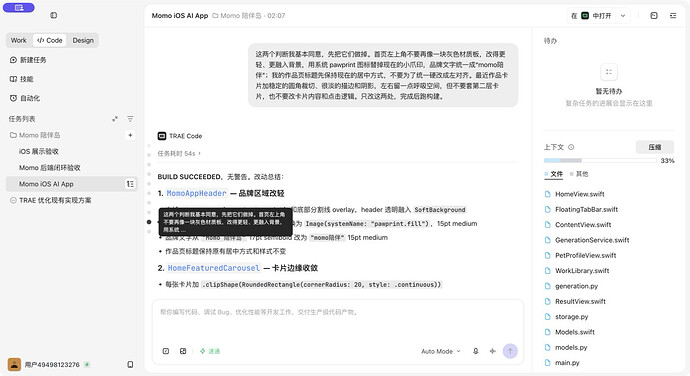Click the microphone voice input icon
The width and height of the screenshot is (690, 376).
coord(476,351)
